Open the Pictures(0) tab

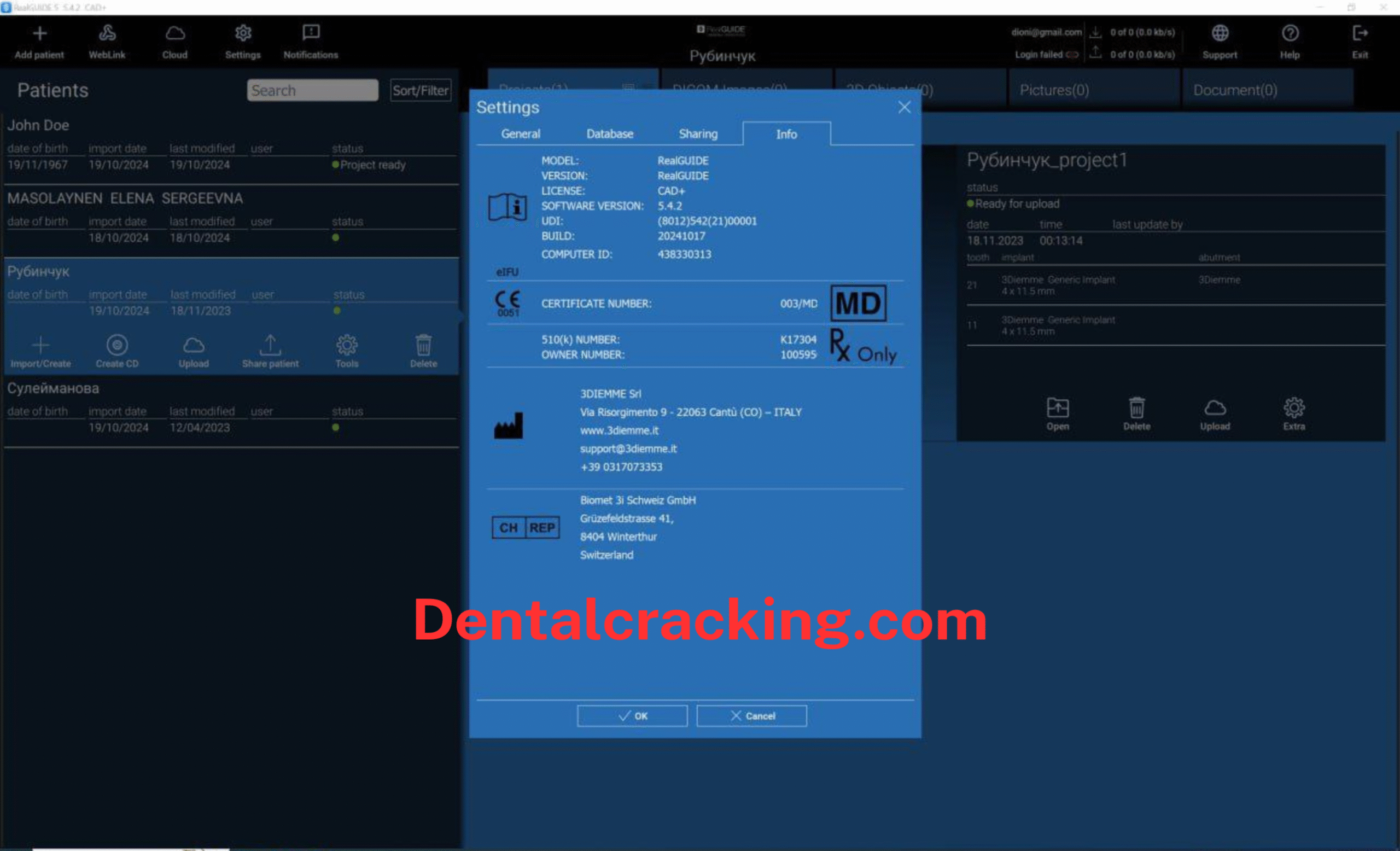pos(1093,90)
